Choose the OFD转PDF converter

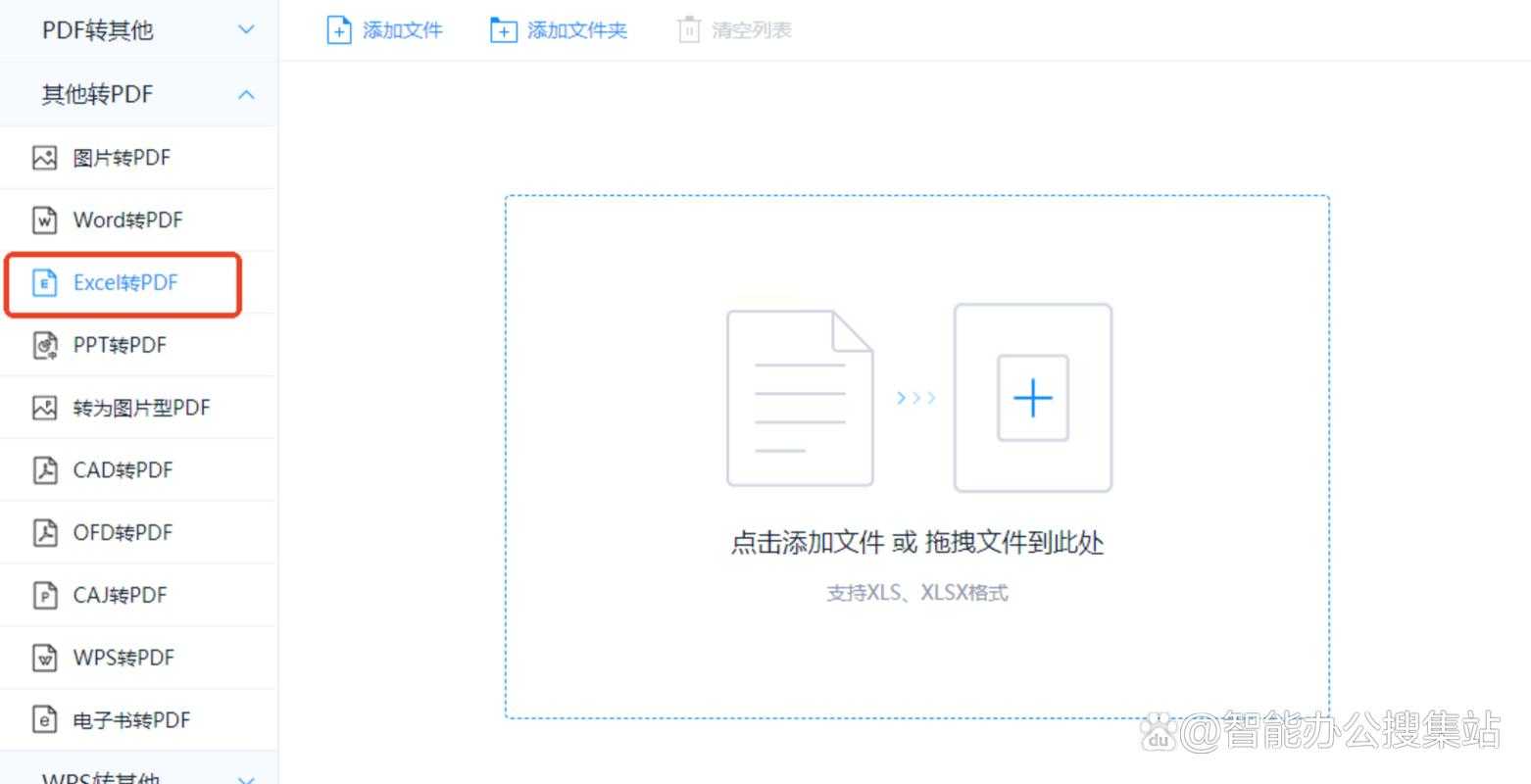(x=121, y=532)
